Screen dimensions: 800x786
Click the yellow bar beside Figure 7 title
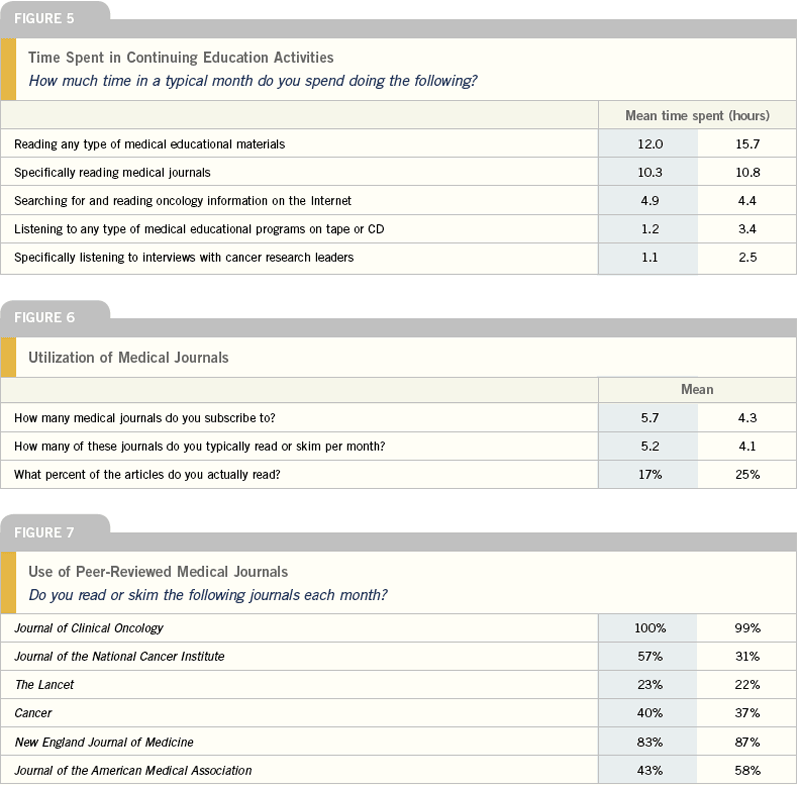coord(9,582)
